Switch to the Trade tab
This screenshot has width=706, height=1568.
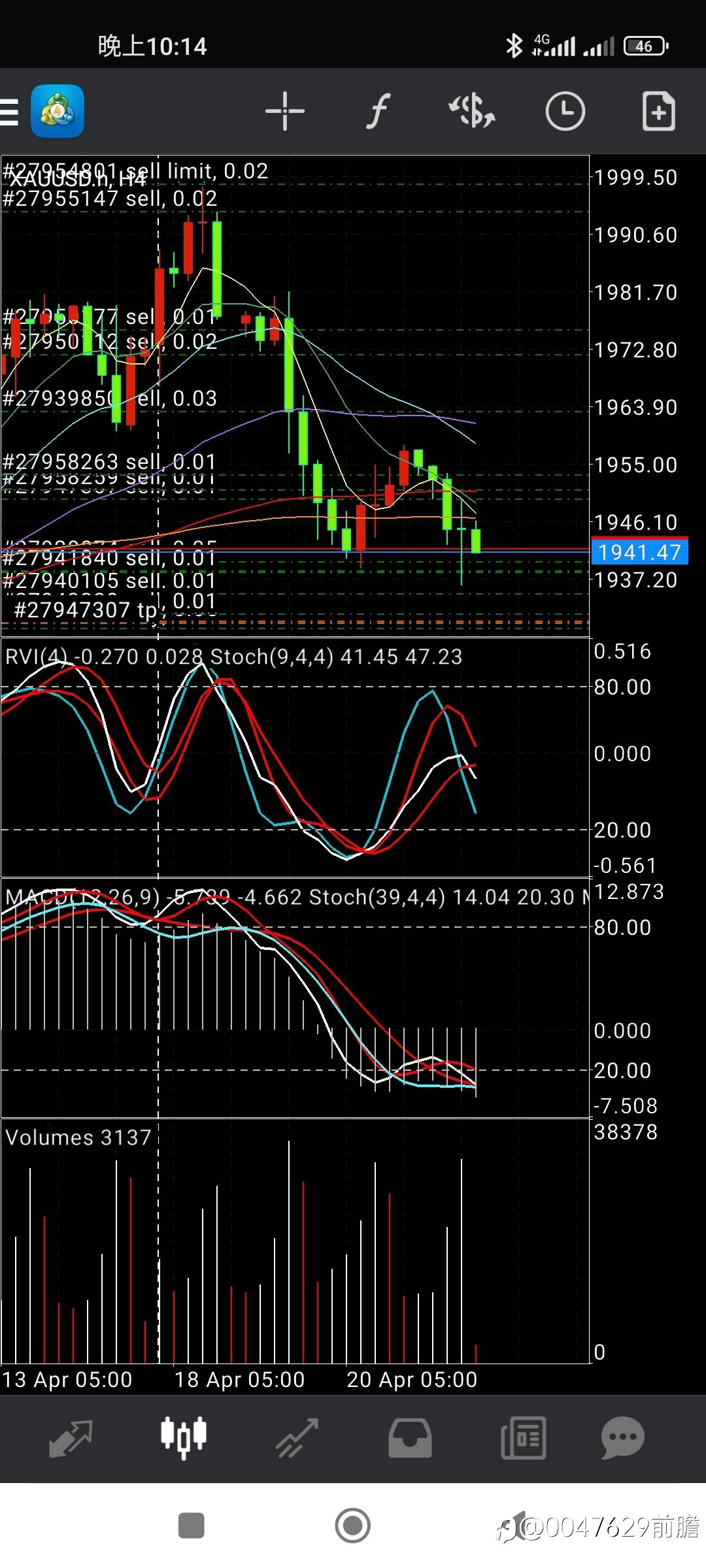297,1438
